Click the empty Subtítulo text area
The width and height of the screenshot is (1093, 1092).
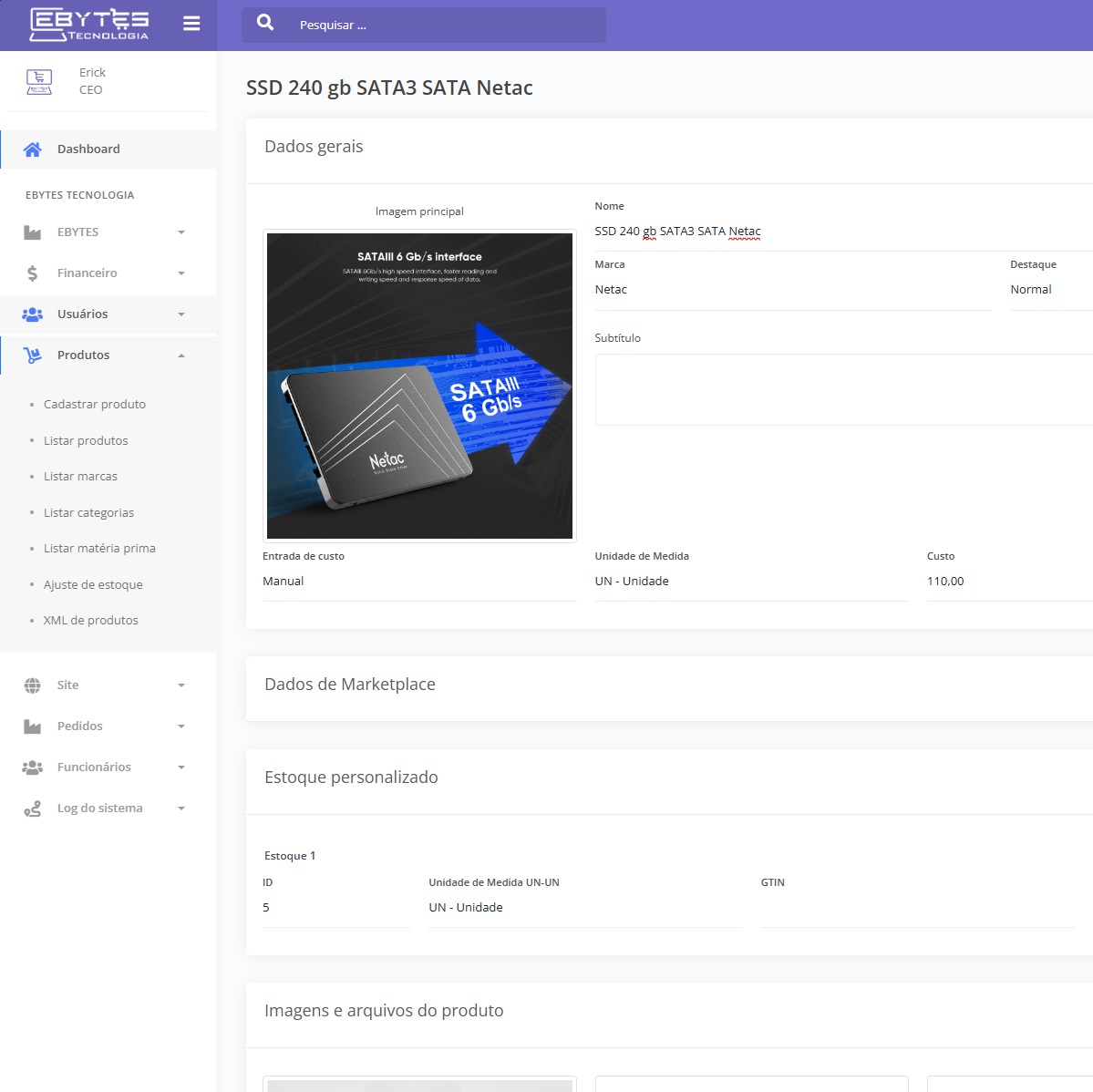[x=843, y=389]
